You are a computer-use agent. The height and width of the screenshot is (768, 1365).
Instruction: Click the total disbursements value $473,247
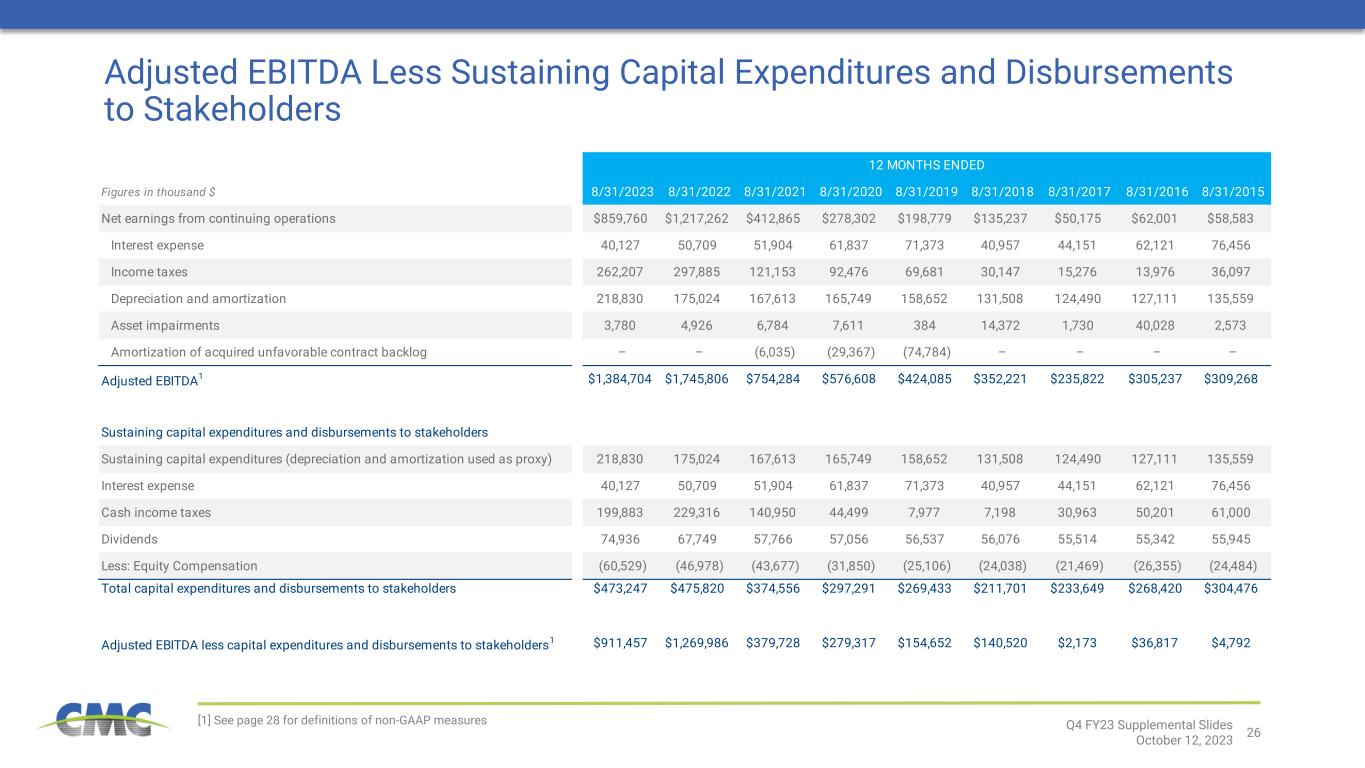[618, 589]
